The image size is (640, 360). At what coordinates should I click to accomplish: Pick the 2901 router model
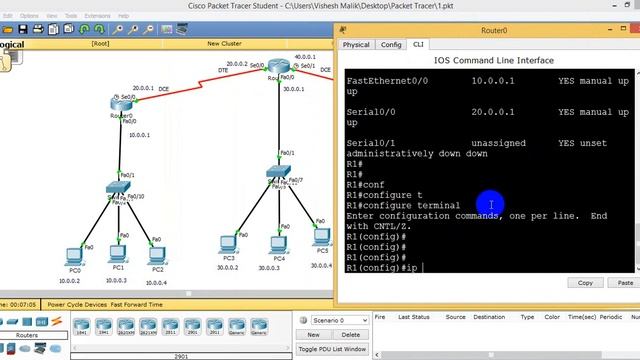point(192,327)
